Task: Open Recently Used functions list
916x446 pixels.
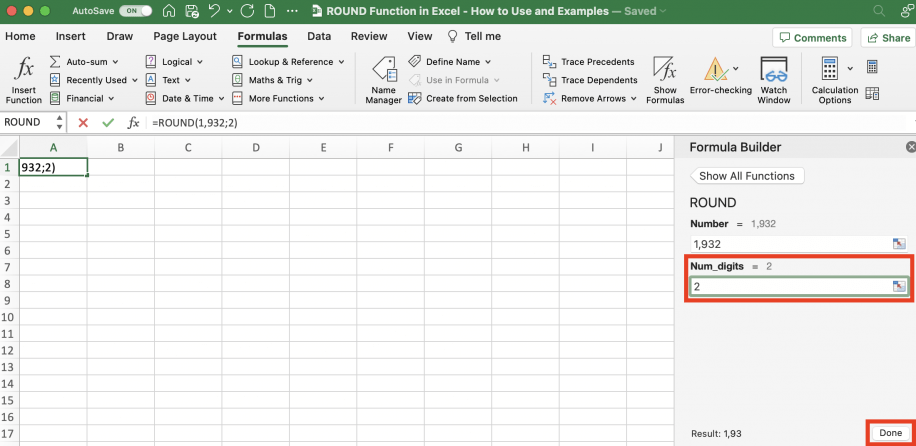Action: pyautogui.click(x=94, y=80)
